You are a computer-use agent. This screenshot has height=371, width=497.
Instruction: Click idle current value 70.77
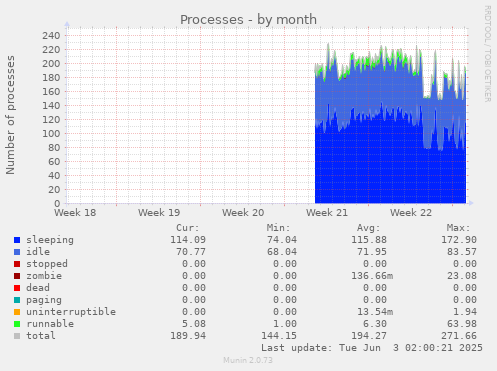click(191, 252)
